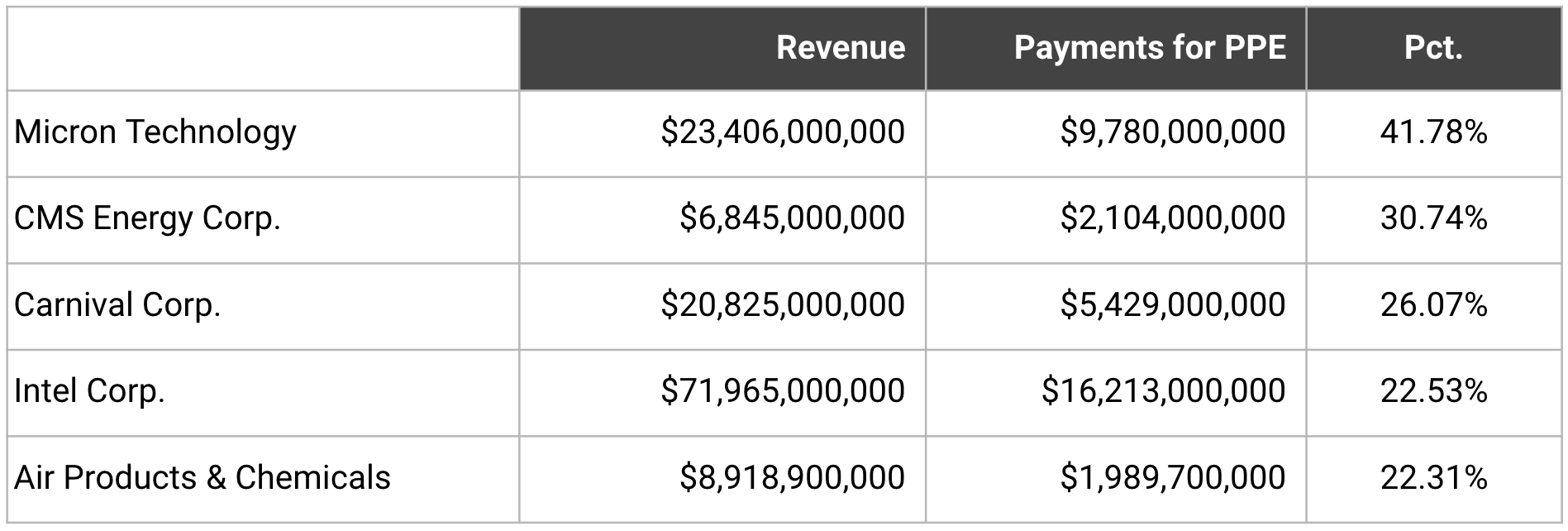Image resolution: width=1568 pixels, height=531 pixels.
Task: Select PPE payment $16,213,000,000 cell
Action: pos(1163,391)
